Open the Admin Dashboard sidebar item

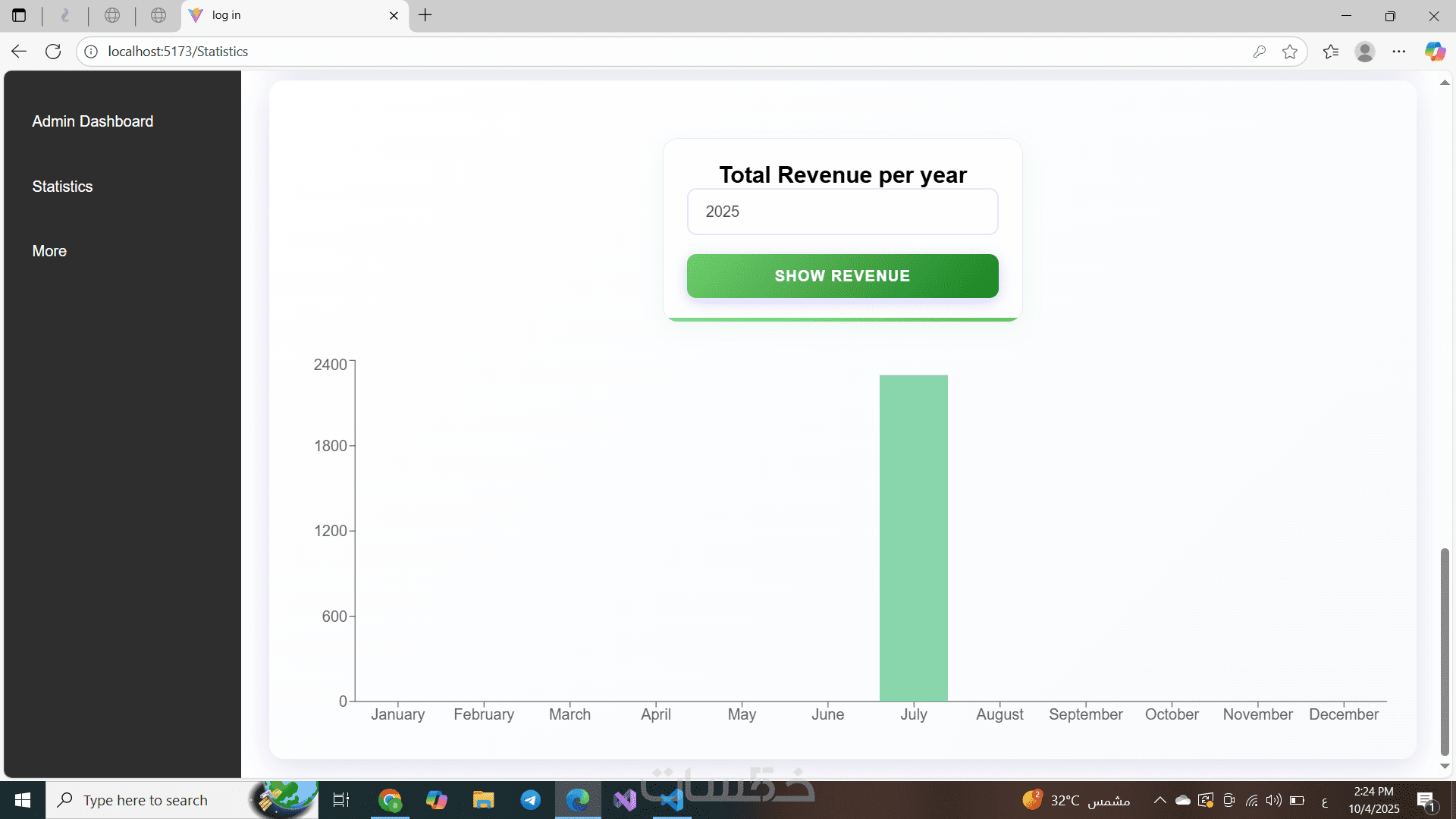click(x=93, y=121)
